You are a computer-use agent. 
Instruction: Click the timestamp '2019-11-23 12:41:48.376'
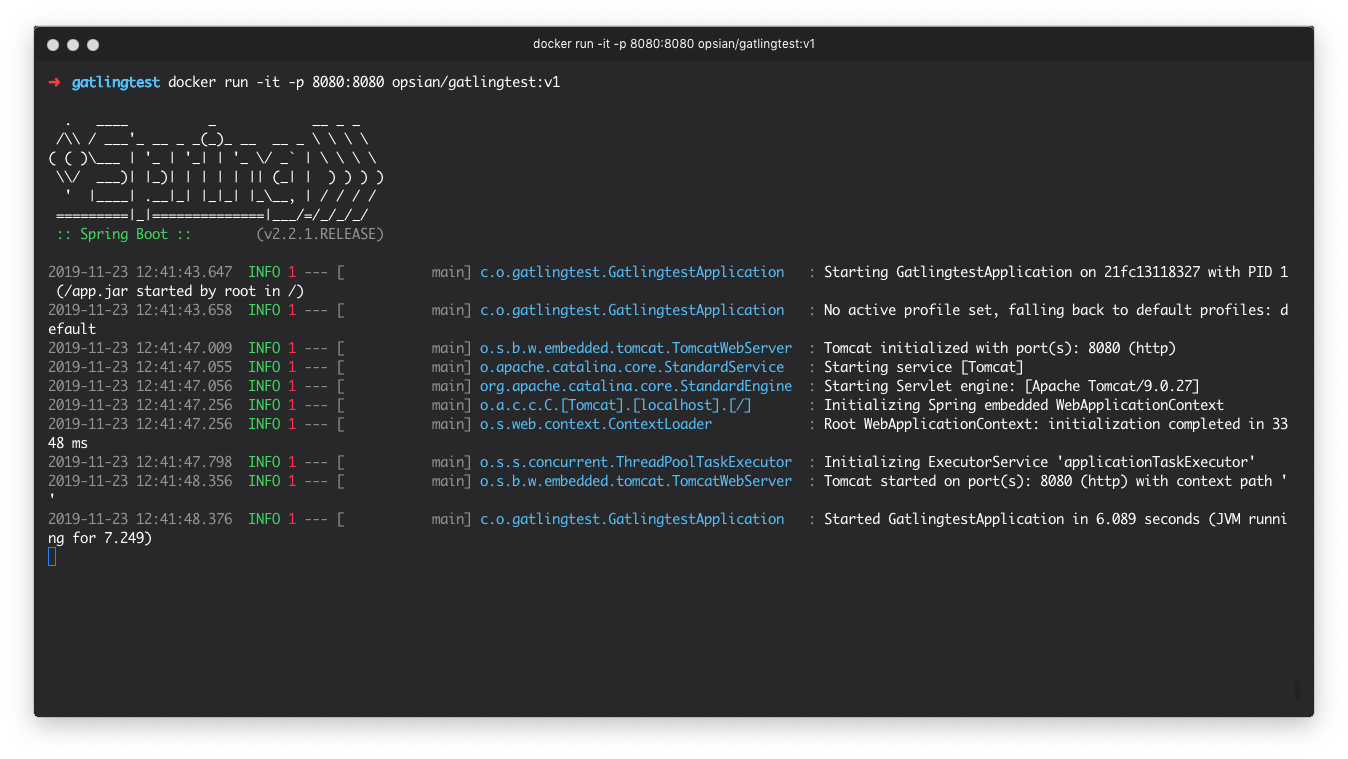tap(140, 519)
